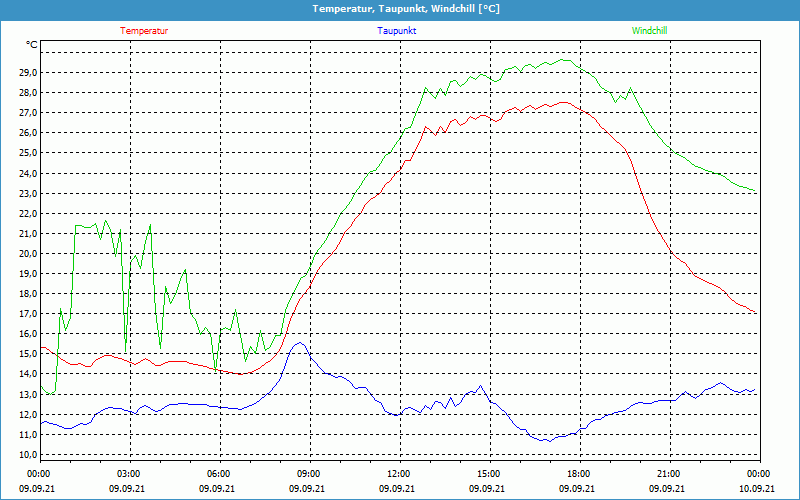
Task: Click the 23,0 y-axis value
Action: pos(29,193)
